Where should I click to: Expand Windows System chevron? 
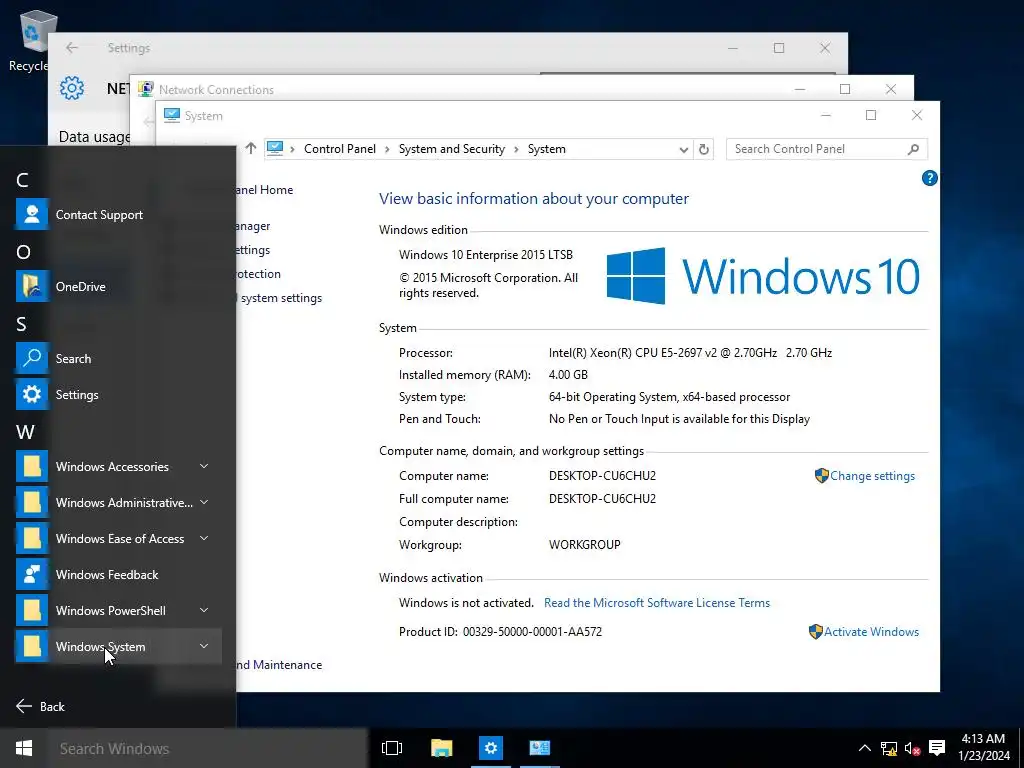(204, 647)
